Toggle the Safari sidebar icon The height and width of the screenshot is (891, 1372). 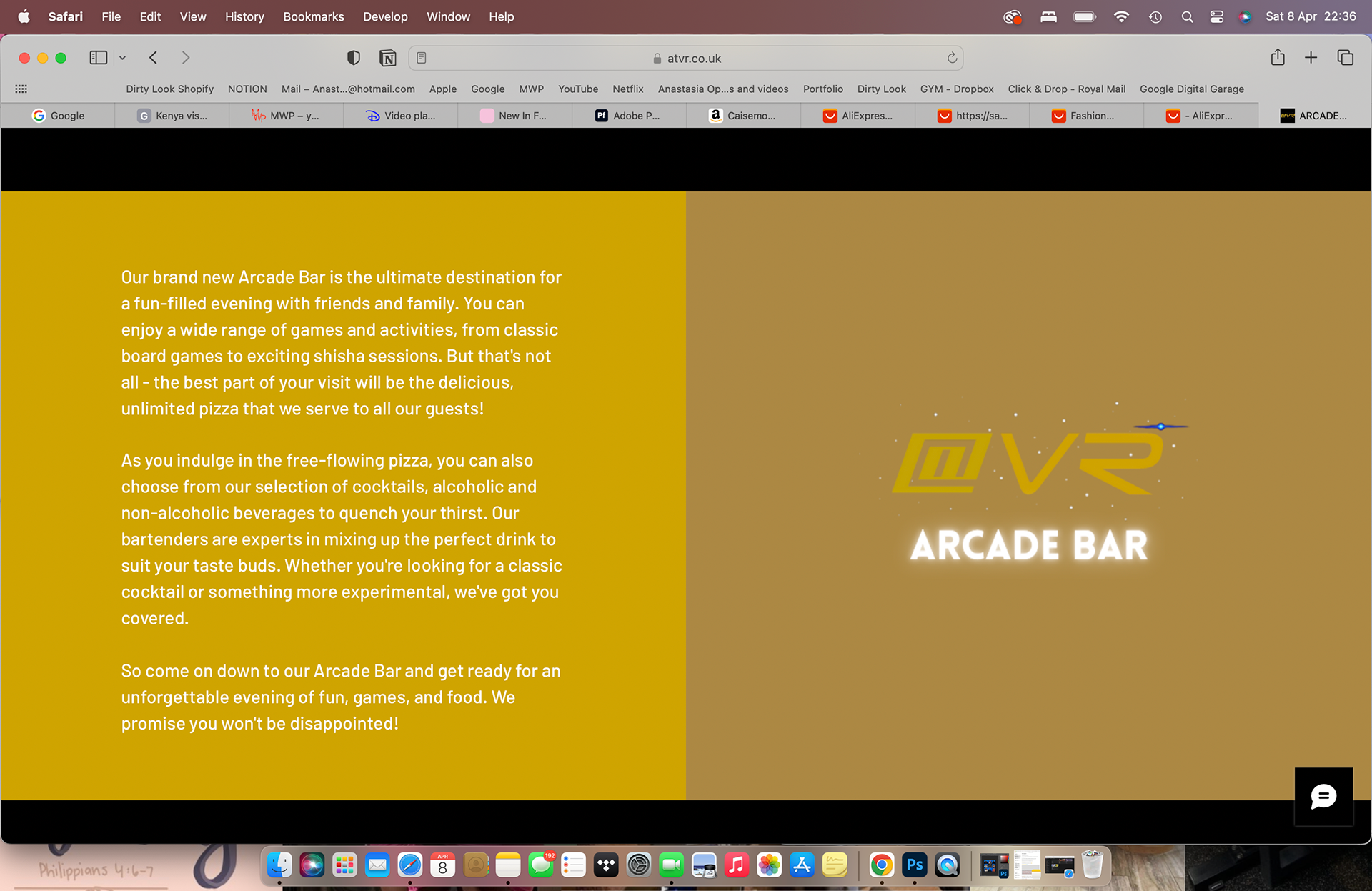pos(98,58)
